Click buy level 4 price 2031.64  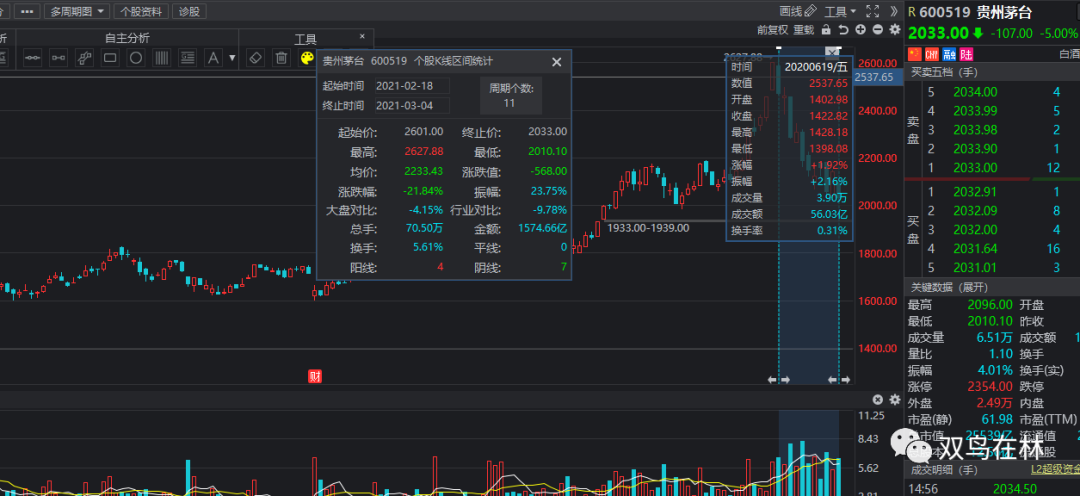(x=973, y=248)
